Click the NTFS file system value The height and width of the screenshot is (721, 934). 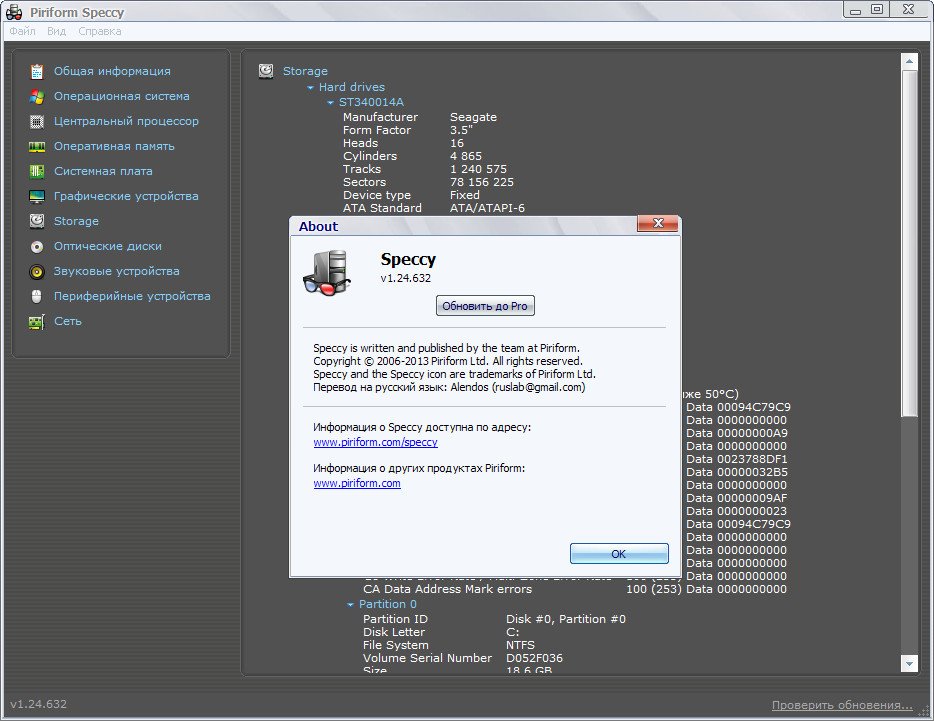[520, 645]
